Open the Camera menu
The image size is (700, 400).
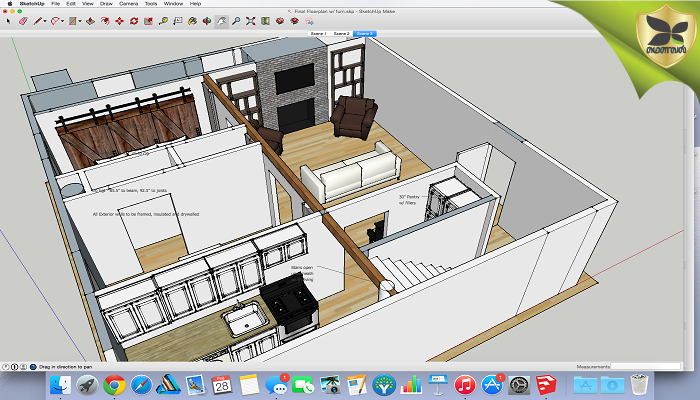(x=128, y=4)
